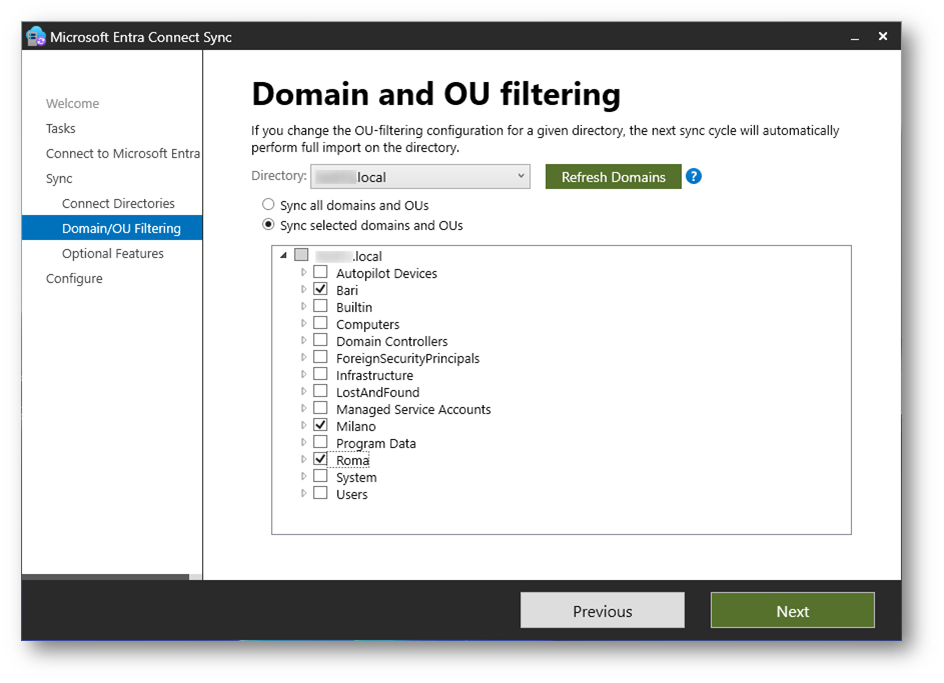Expand the Builtin node
Screen dimensions: 944x683
[x=303, y=306]
